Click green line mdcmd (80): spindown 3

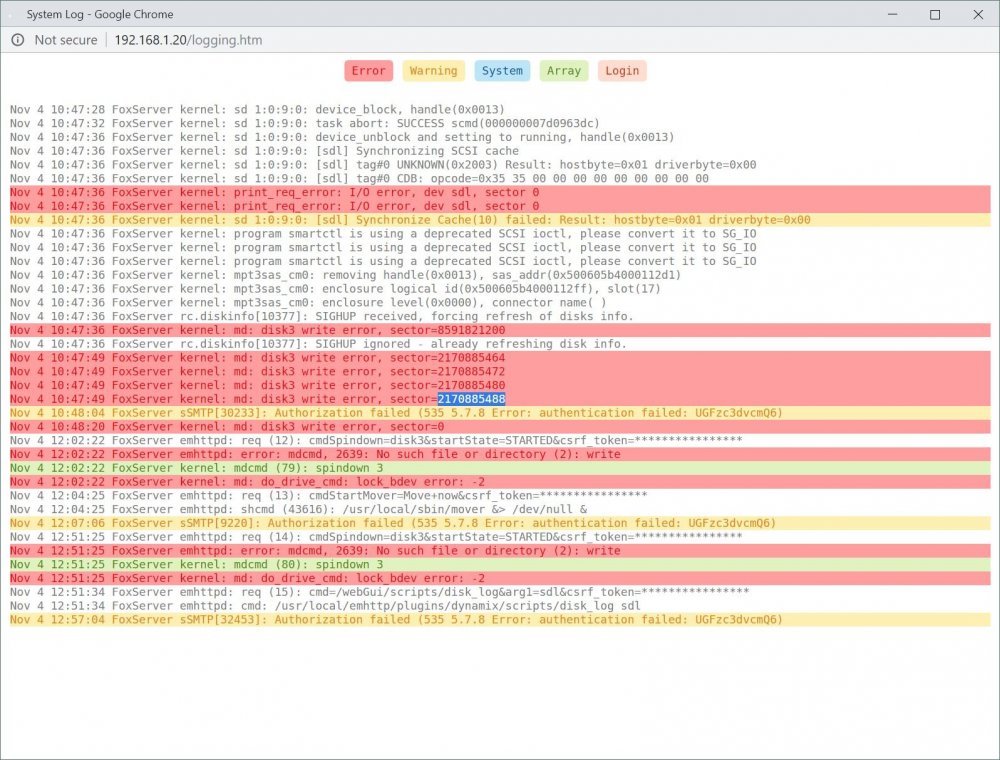pos(500,565)
